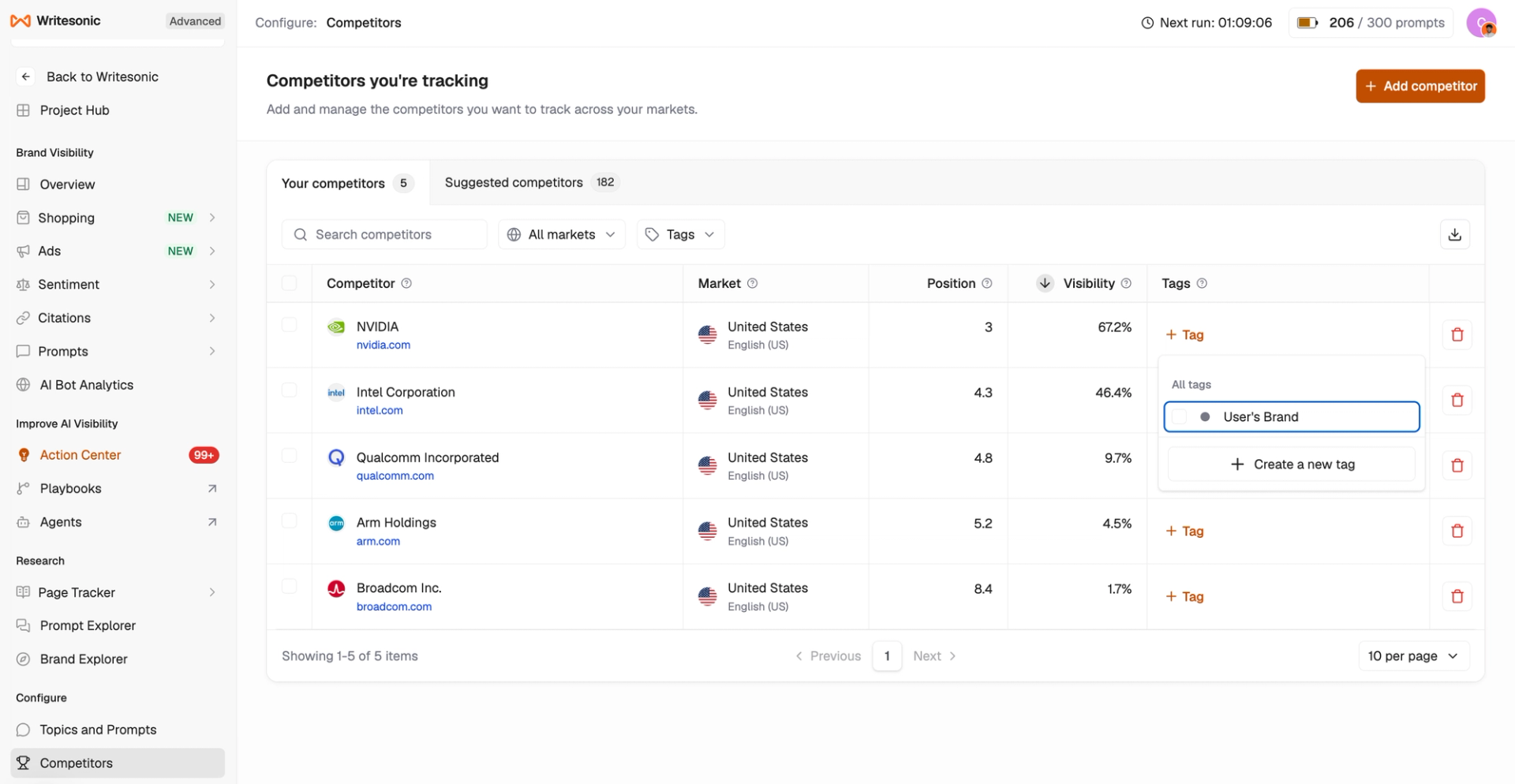Select the Broadcom Inc. row checkbox
The height and width of the screenshot is (784, 1515).
point(290,586)
